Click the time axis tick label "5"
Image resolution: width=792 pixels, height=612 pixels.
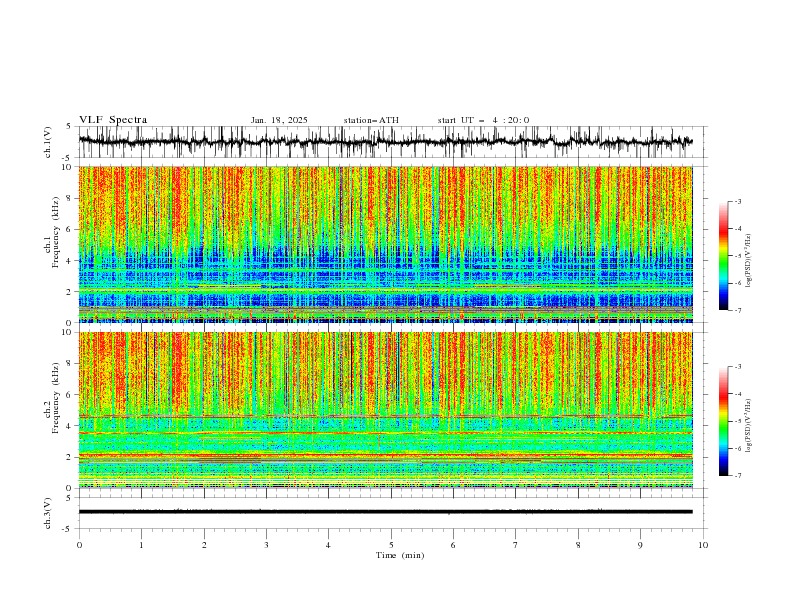point(391,545)
